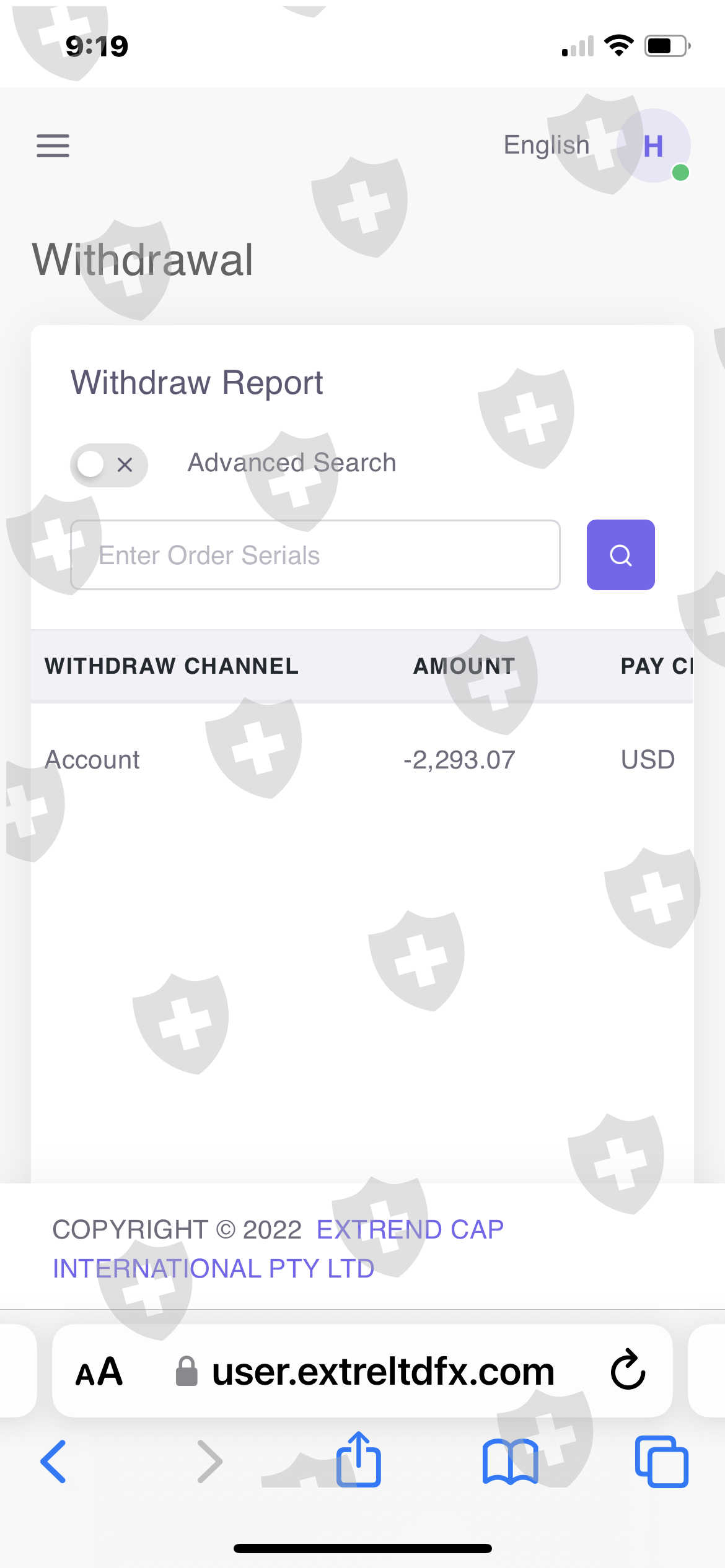Image resolution: width=725 pixels, height=1568 pixels.
Task: Click the Enter Order Serials field
Action: [x=315, y=555]
